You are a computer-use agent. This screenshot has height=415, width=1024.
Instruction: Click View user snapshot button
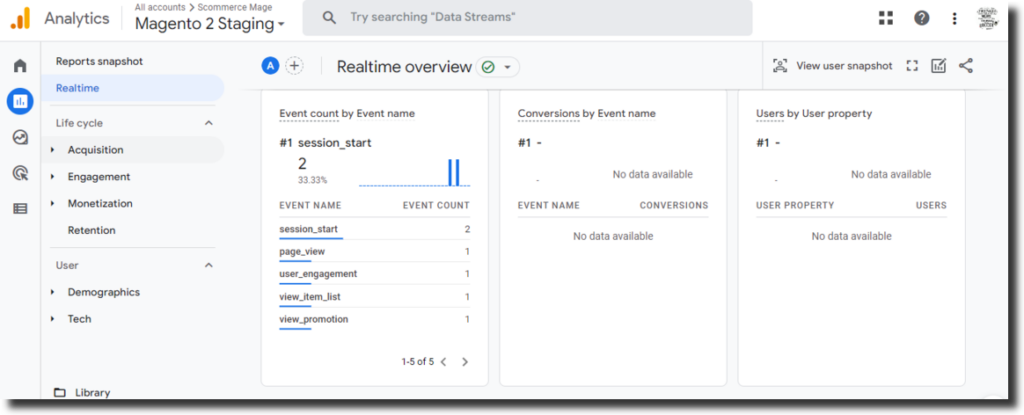(832, 66)
